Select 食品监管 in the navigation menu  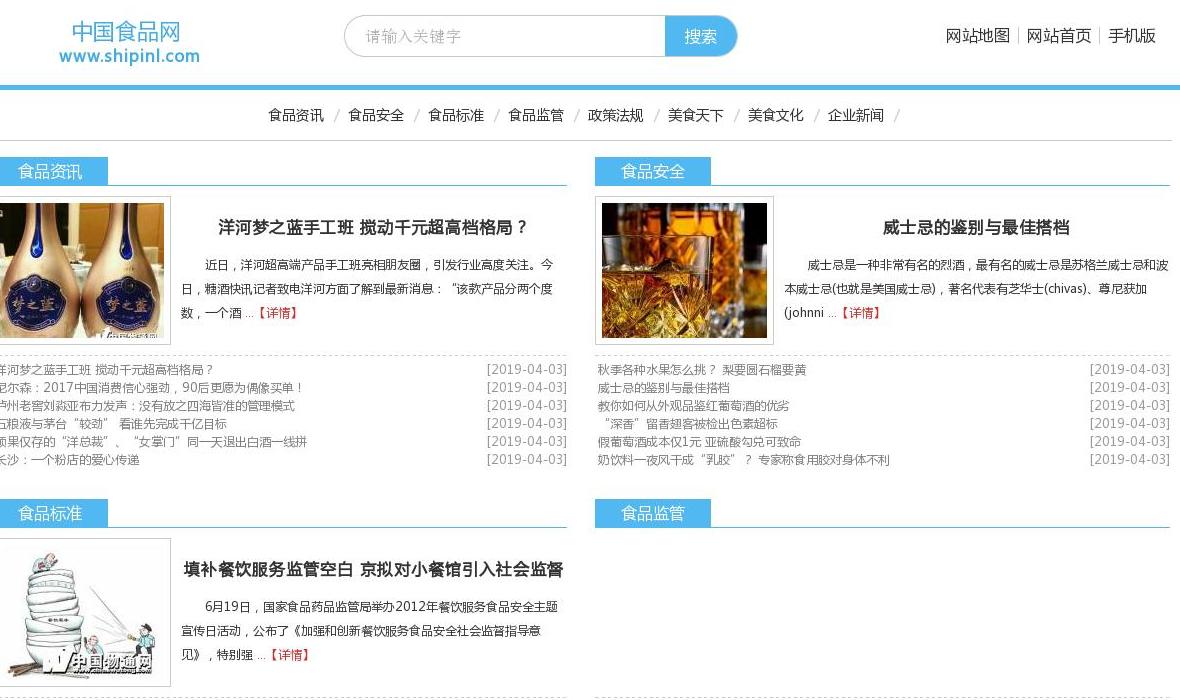pos(535,115)
